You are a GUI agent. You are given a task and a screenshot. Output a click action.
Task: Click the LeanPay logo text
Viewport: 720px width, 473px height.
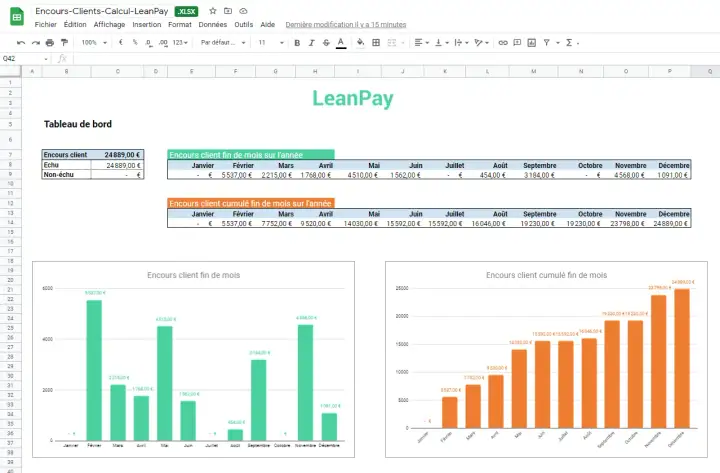[x=353, y=98]
